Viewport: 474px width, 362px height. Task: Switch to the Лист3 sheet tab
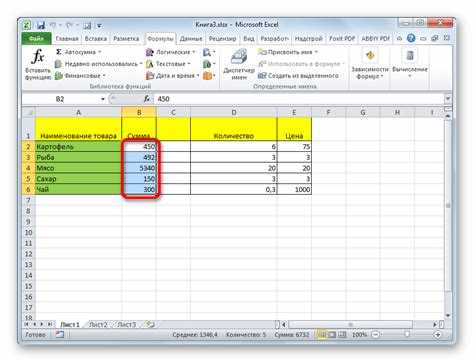tap(126, 324)
